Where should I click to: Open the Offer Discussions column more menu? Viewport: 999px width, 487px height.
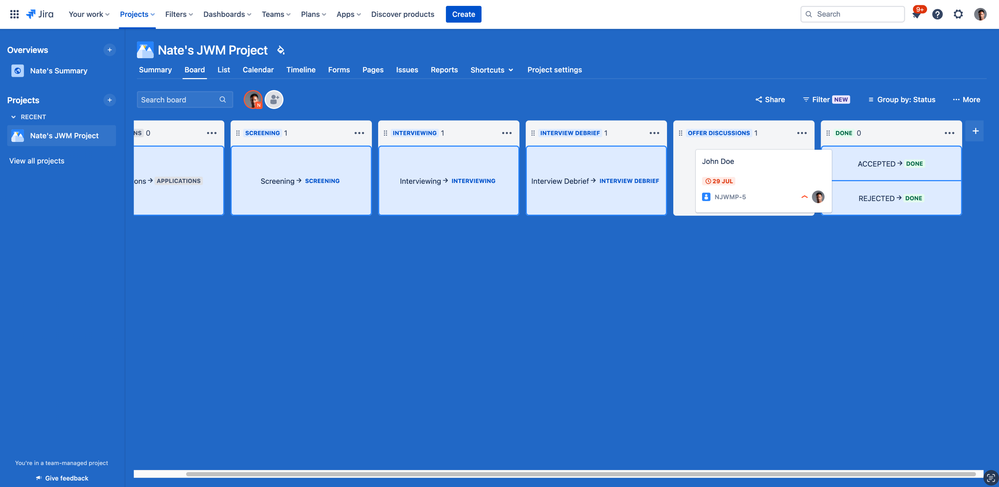point(801,133)
